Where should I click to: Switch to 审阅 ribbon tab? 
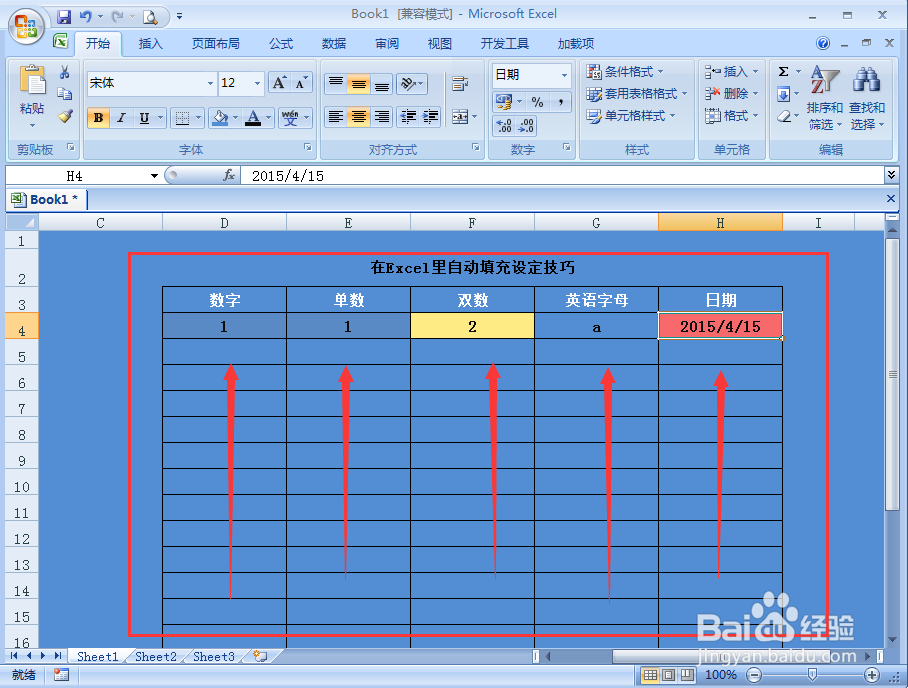click(387, 43)
